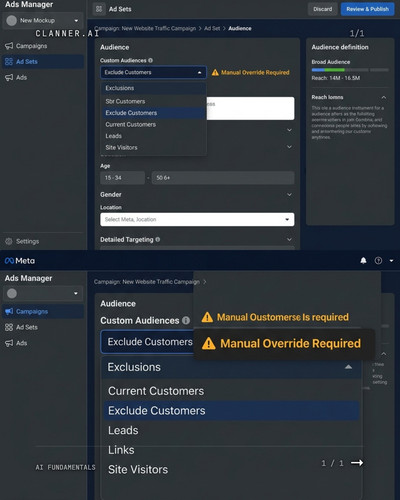Click warning triangle beside small Manual Override Required
Viewport: 400px width, 500px height.
[215, 72]
